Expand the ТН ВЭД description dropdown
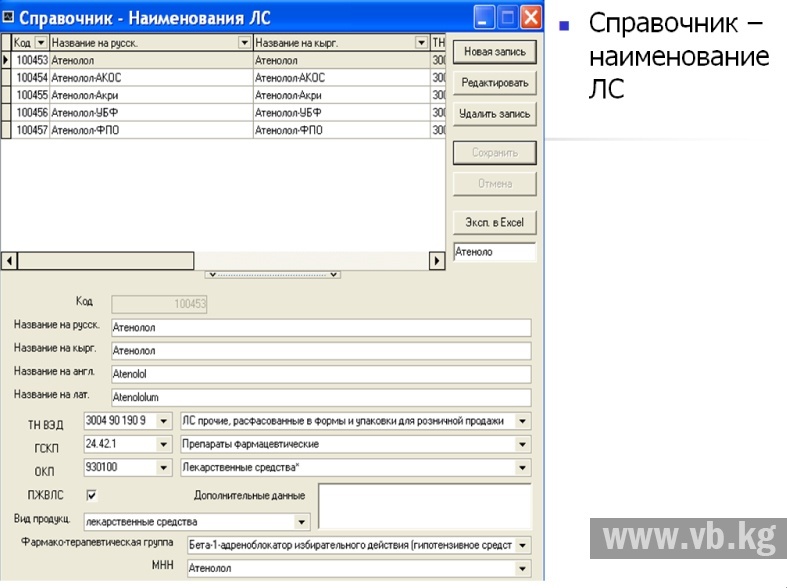 click(522, 421)
